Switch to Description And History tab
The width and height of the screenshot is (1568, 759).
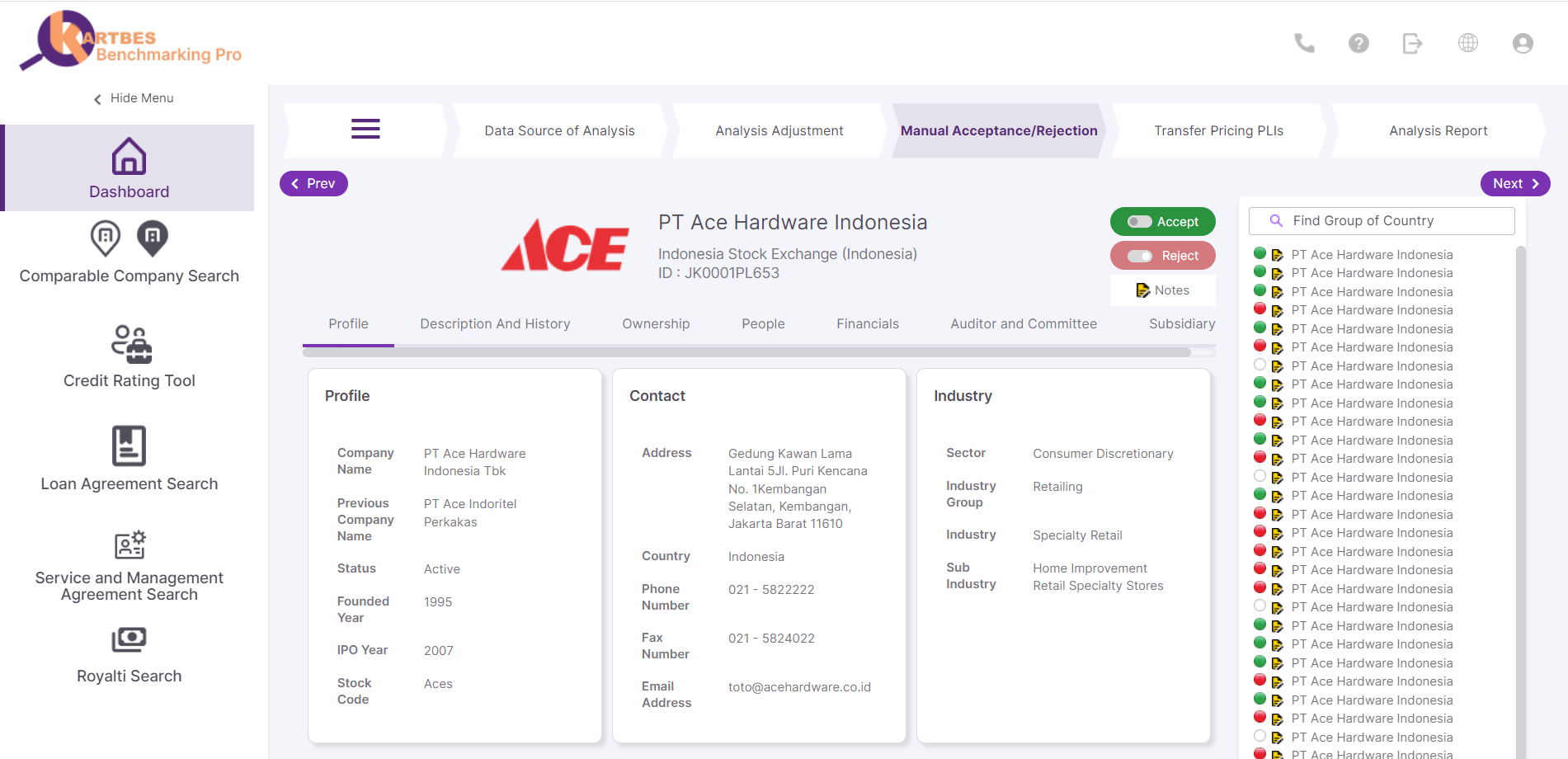click(495, 324)
